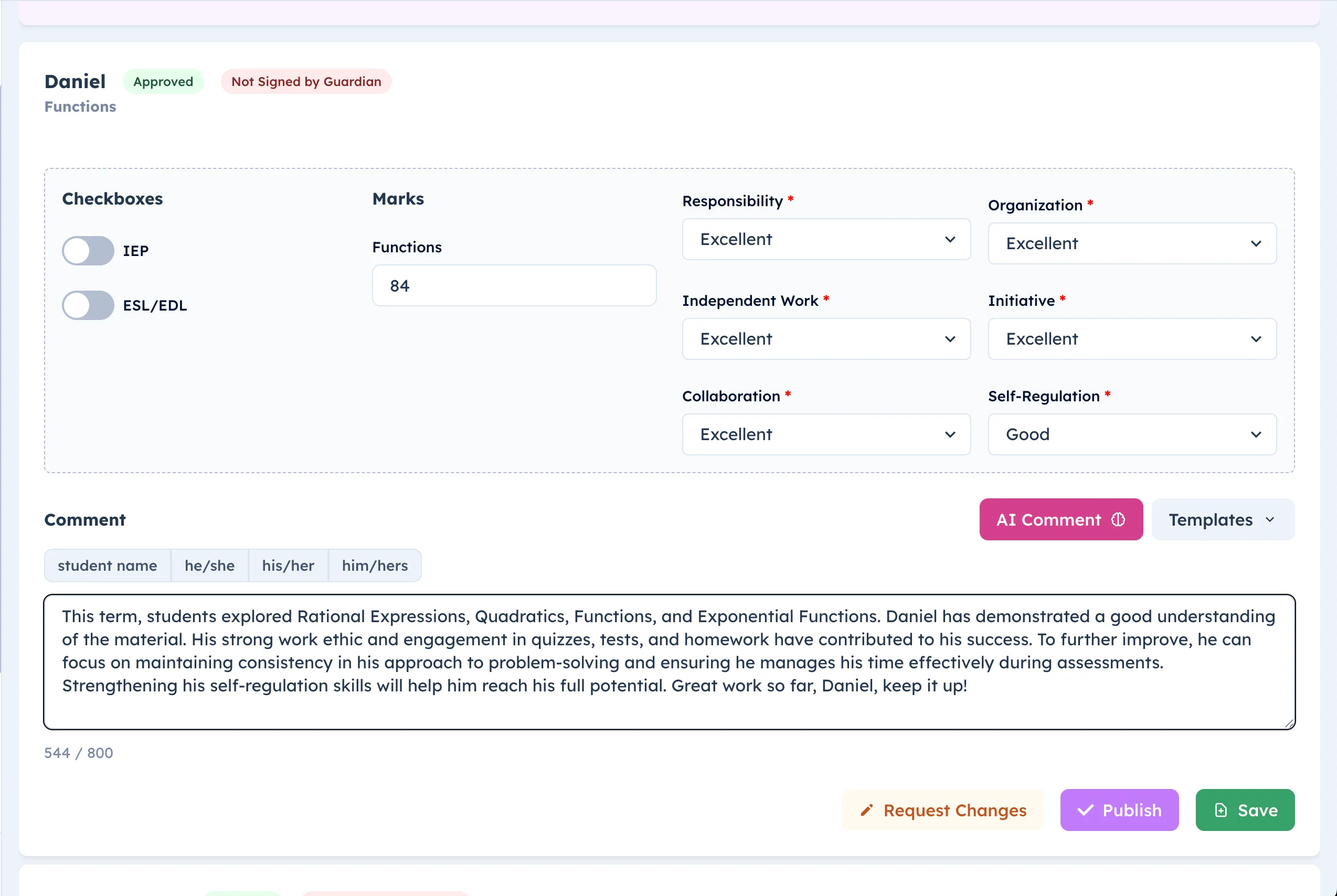Click the Functions mark input field

pyautogui.click(x=513, y=285)
